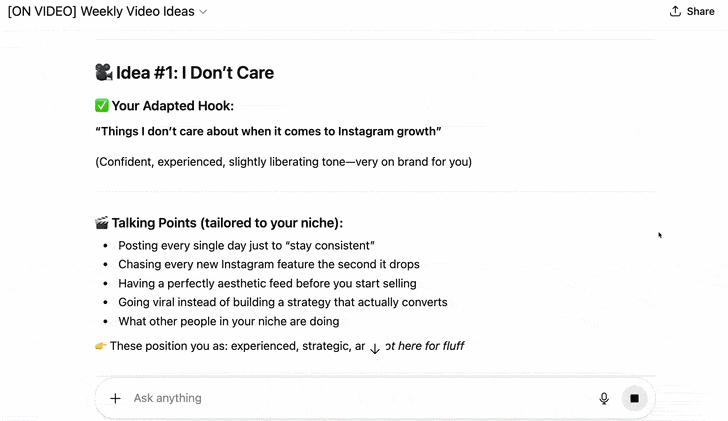Viewport: 728px width, 421px height.
Task: Click the pointing hand emoji before 'These position you'
Action: (x=101, y=346)
